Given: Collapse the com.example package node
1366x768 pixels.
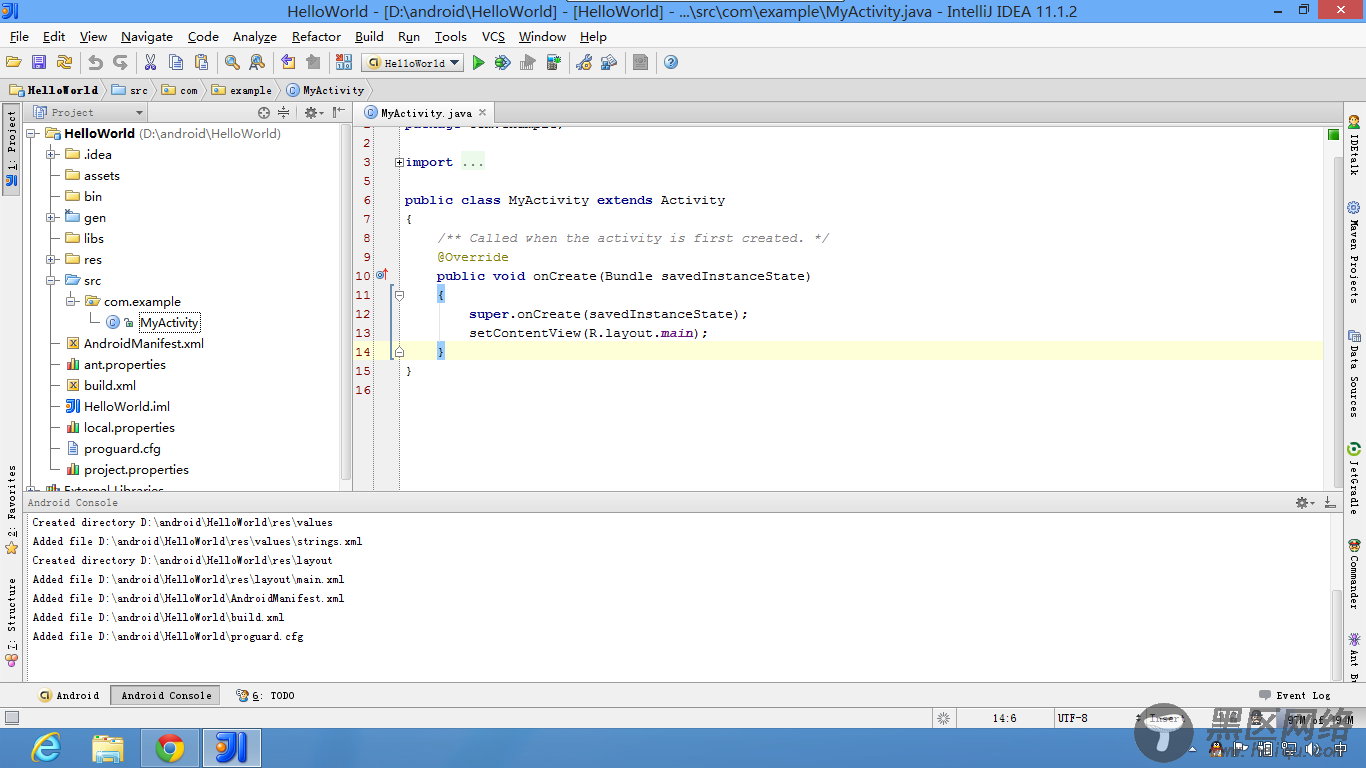Looking at the screenshot, I should pyautogui.click(x=71, y=301).
